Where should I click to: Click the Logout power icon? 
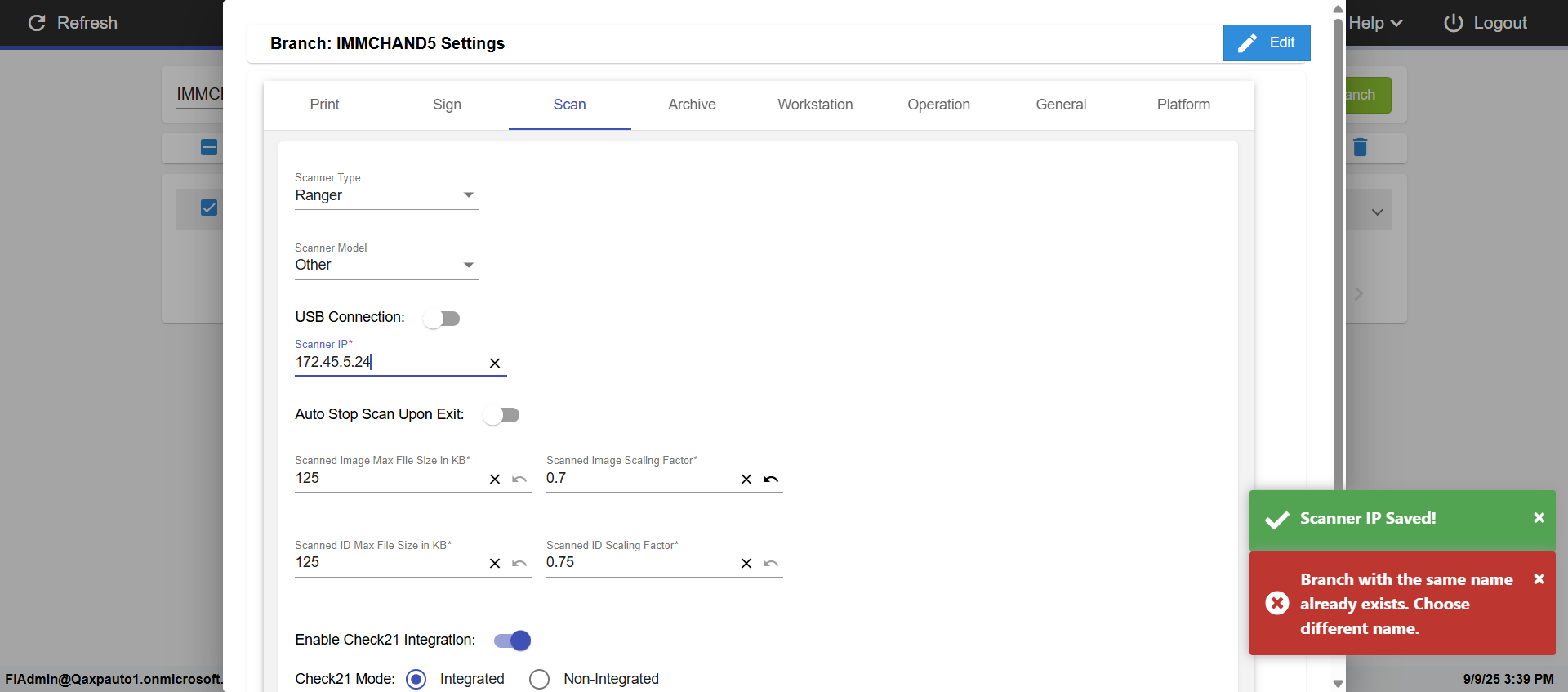tap(1454, 23)
